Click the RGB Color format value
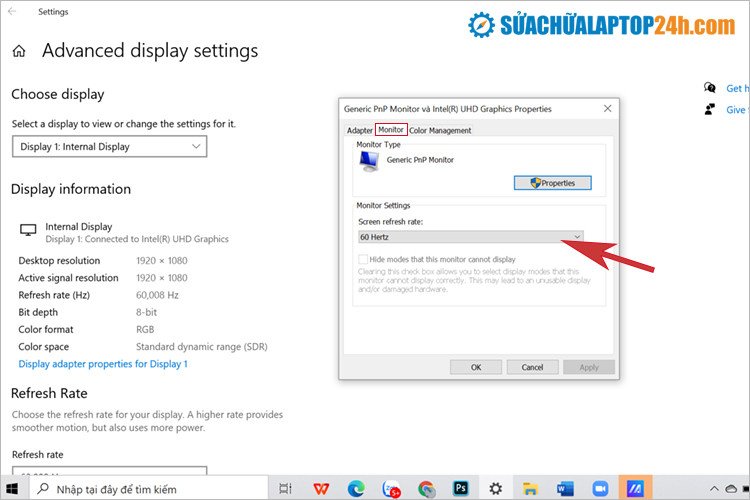This screenshot has width=750, height=500. pyautogui.click(x=145, y=330)
